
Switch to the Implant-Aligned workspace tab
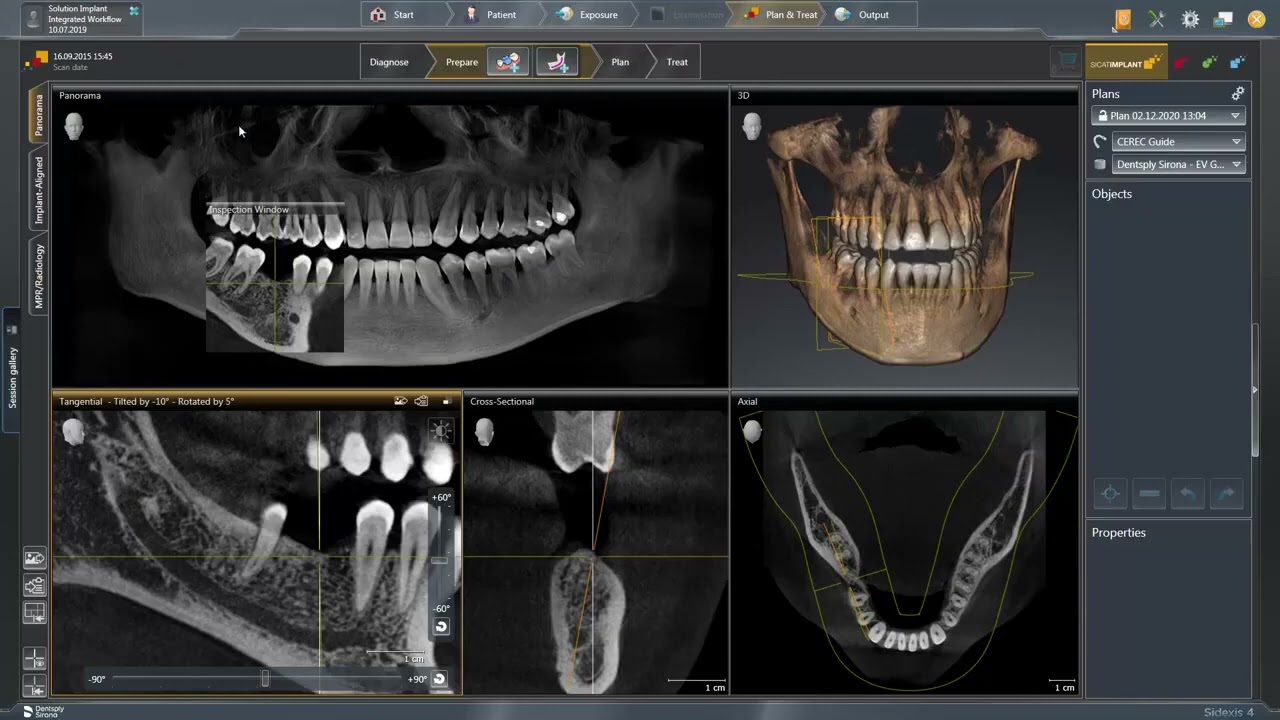pos(39,190)
